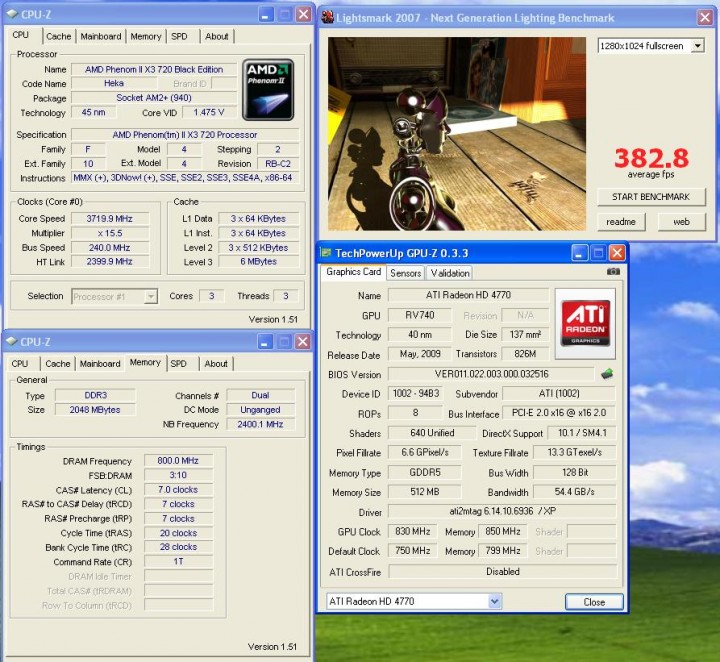Click the CPU Name AMD Phenom II X3 720
Screen dimensions: 720x662
point(154,69)
